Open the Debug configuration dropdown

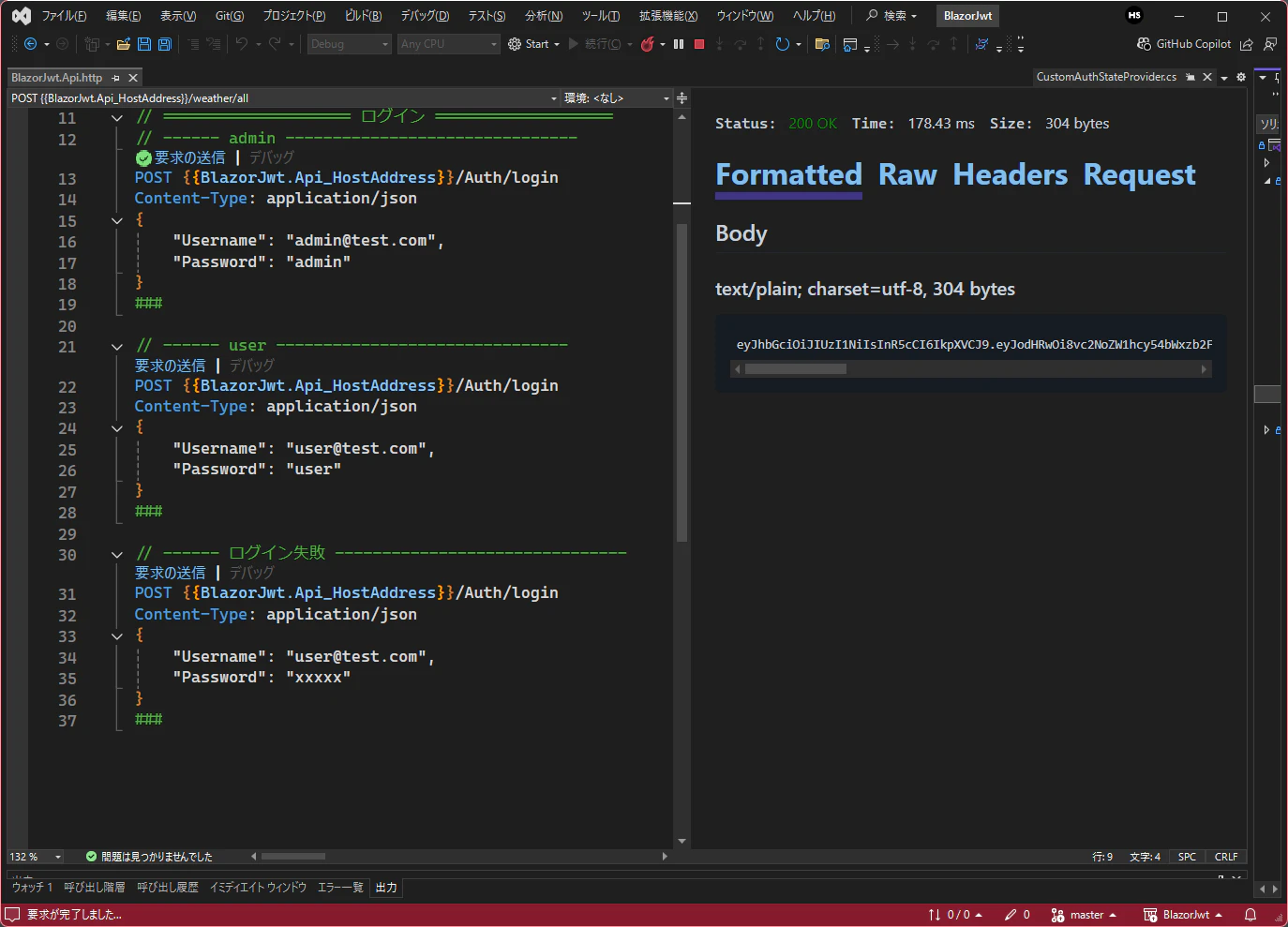click(349, 44)
